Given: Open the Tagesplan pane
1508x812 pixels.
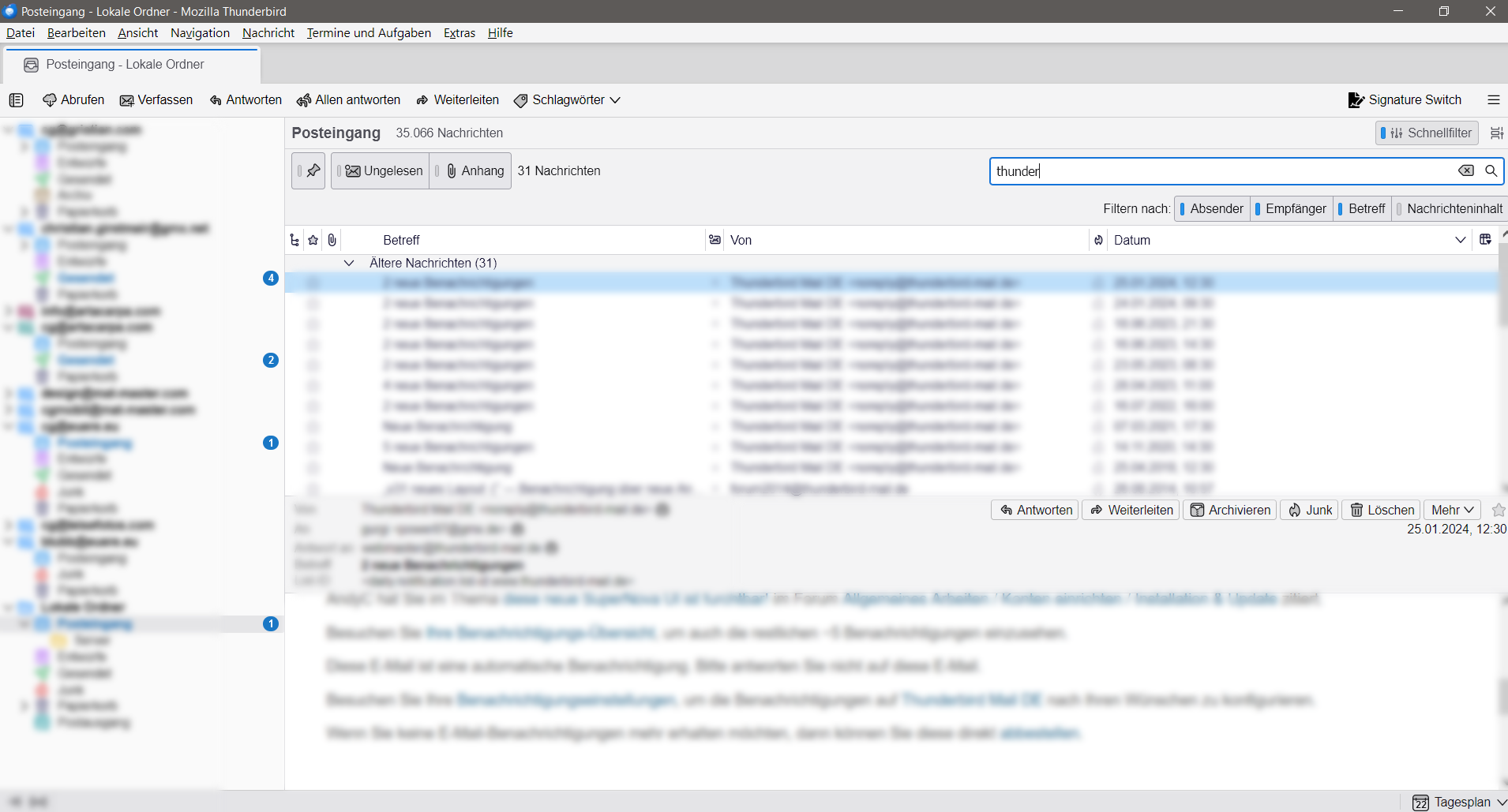Looking at the screenshot, I should tap(1459, 803).
